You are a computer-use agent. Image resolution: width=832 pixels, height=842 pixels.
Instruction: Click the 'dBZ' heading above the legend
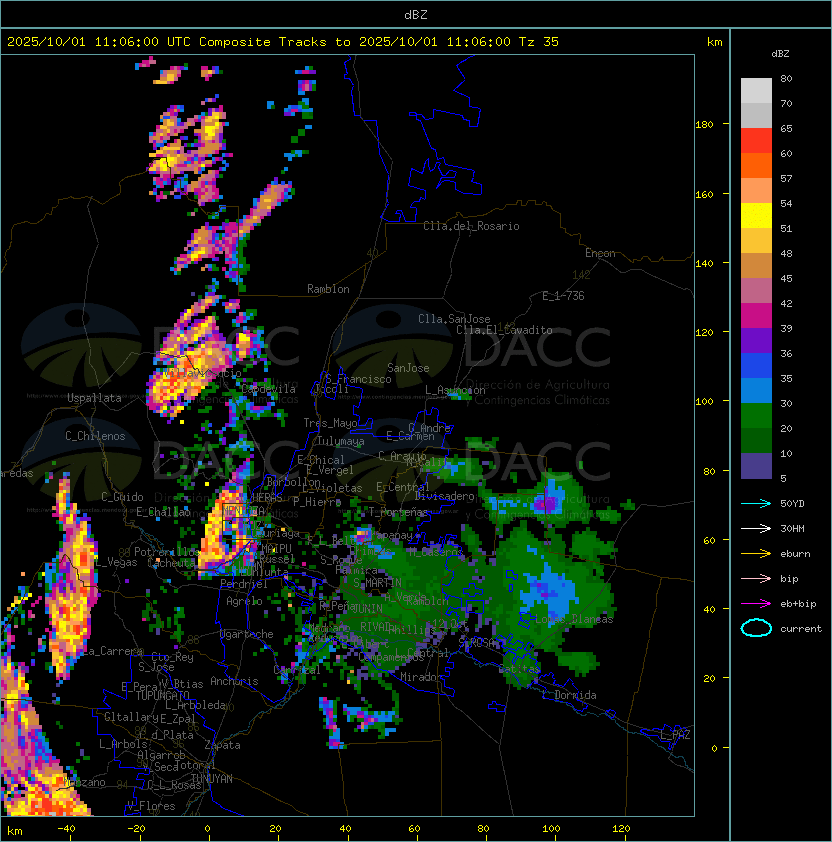click(780, 54)
